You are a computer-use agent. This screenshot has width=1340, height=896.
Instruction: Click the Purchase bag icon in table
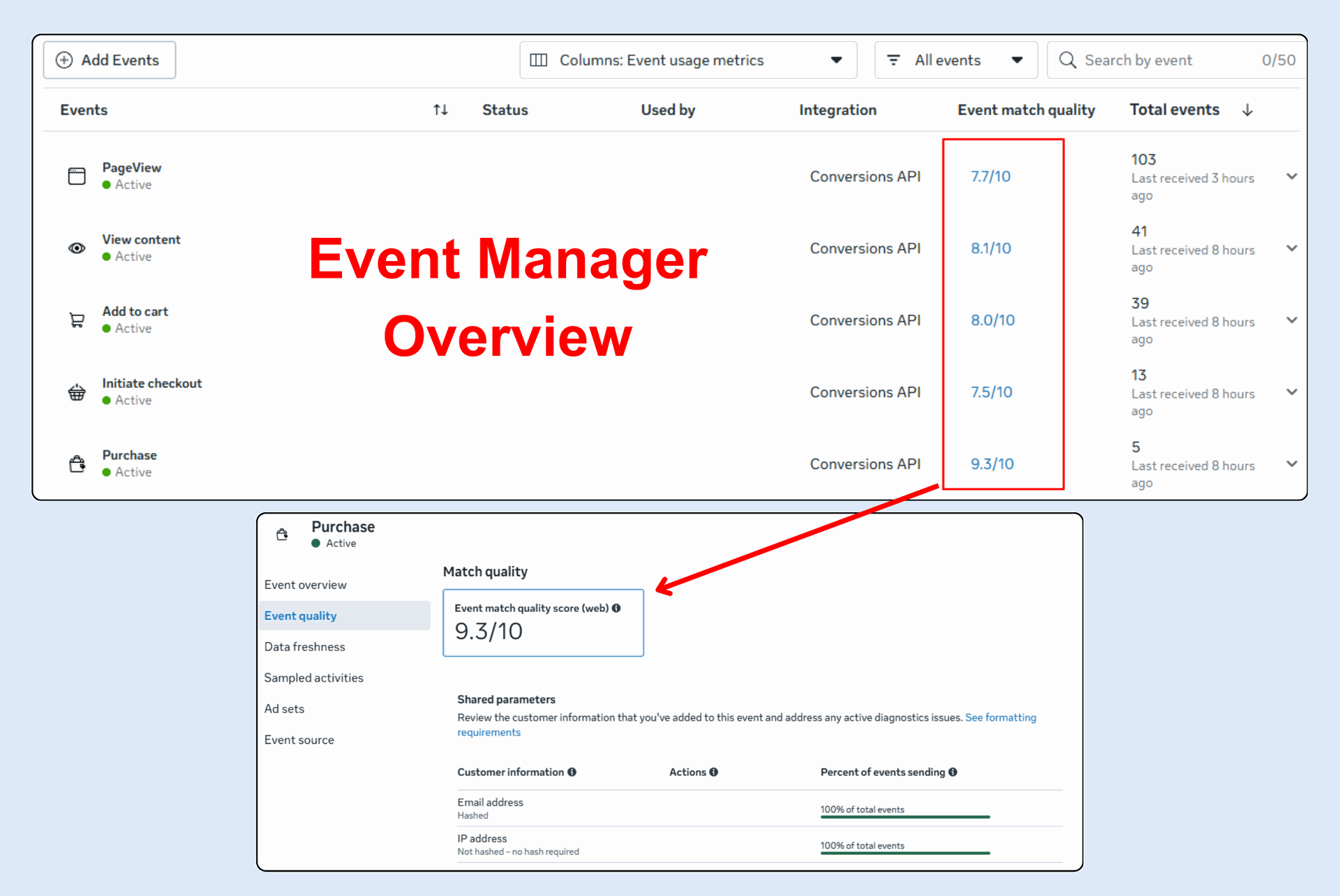[x=77, y=464]
